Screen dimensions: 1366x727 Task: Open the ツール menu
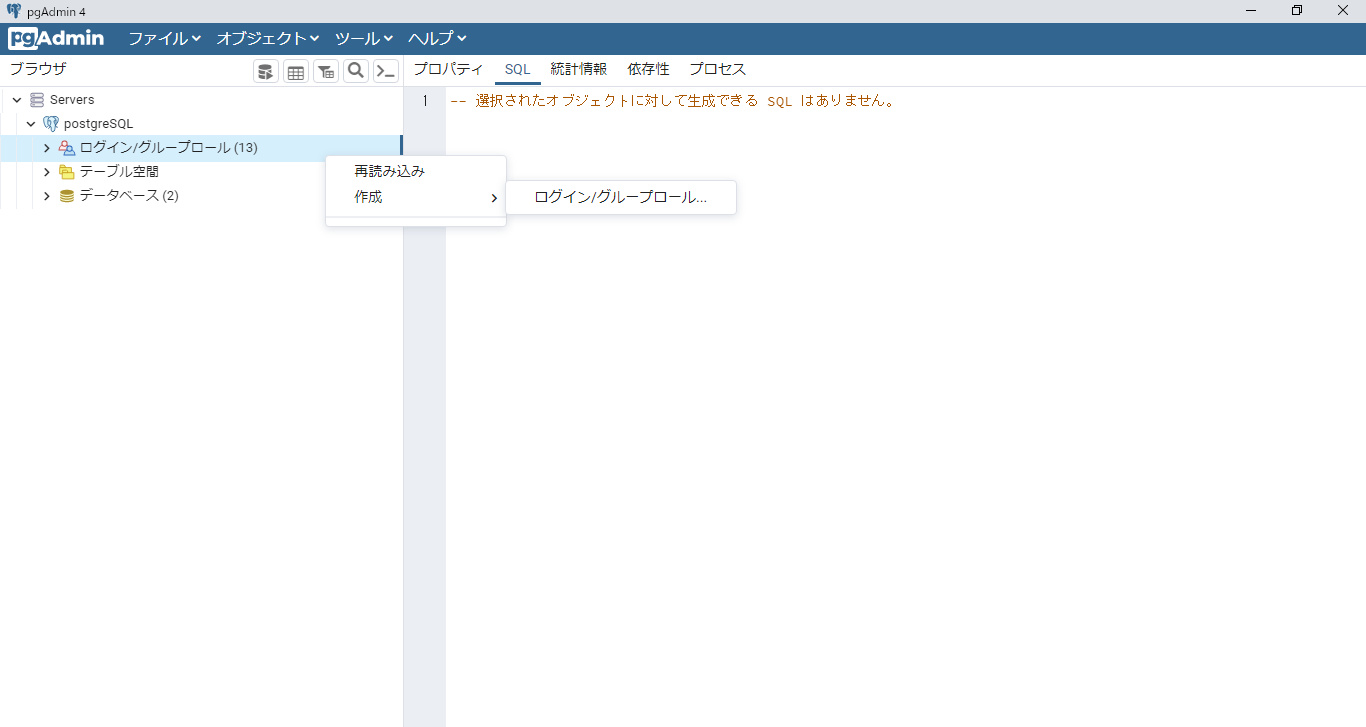(x=364, y=39)
